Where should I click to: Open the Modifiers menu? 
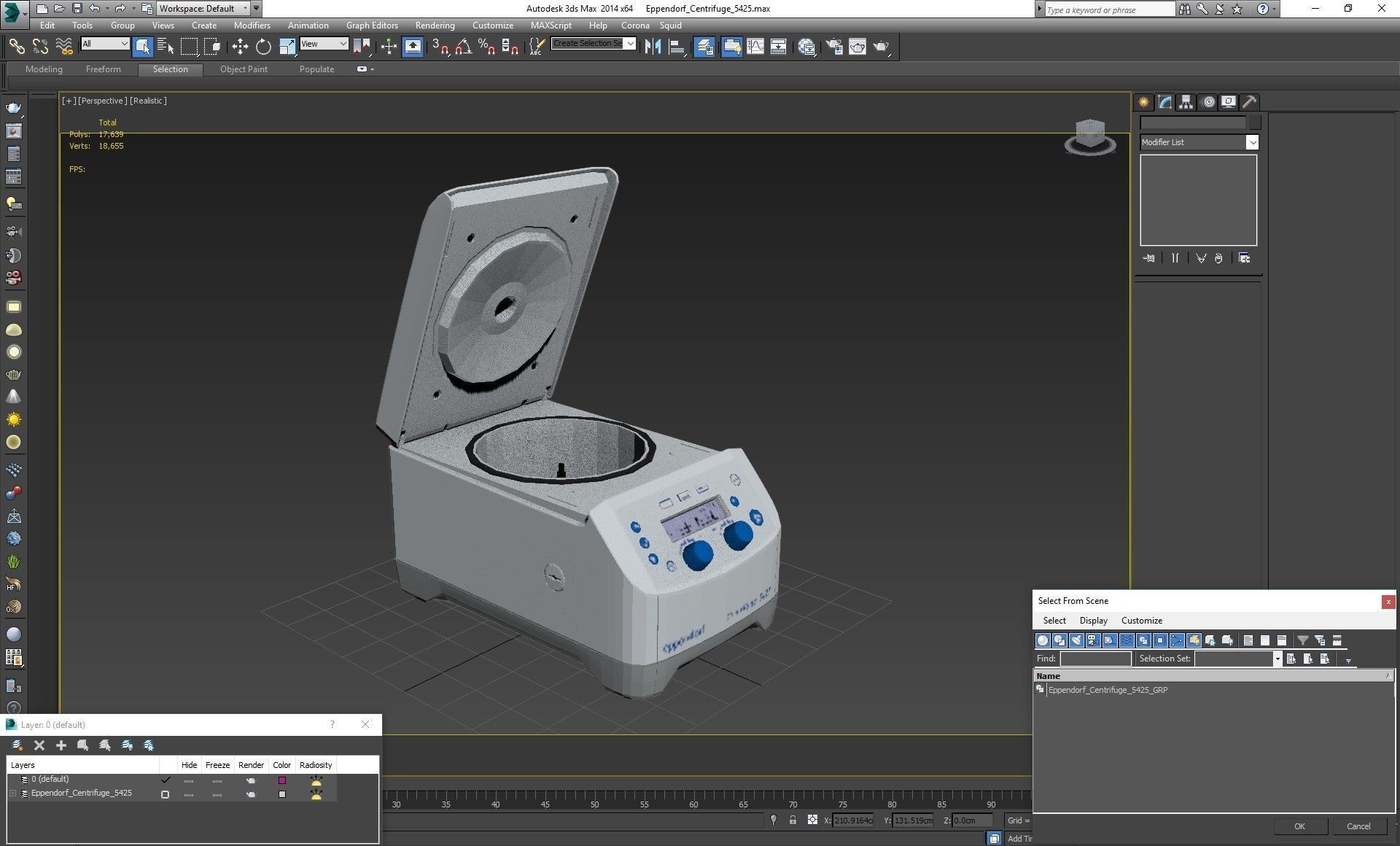point(252,25)
